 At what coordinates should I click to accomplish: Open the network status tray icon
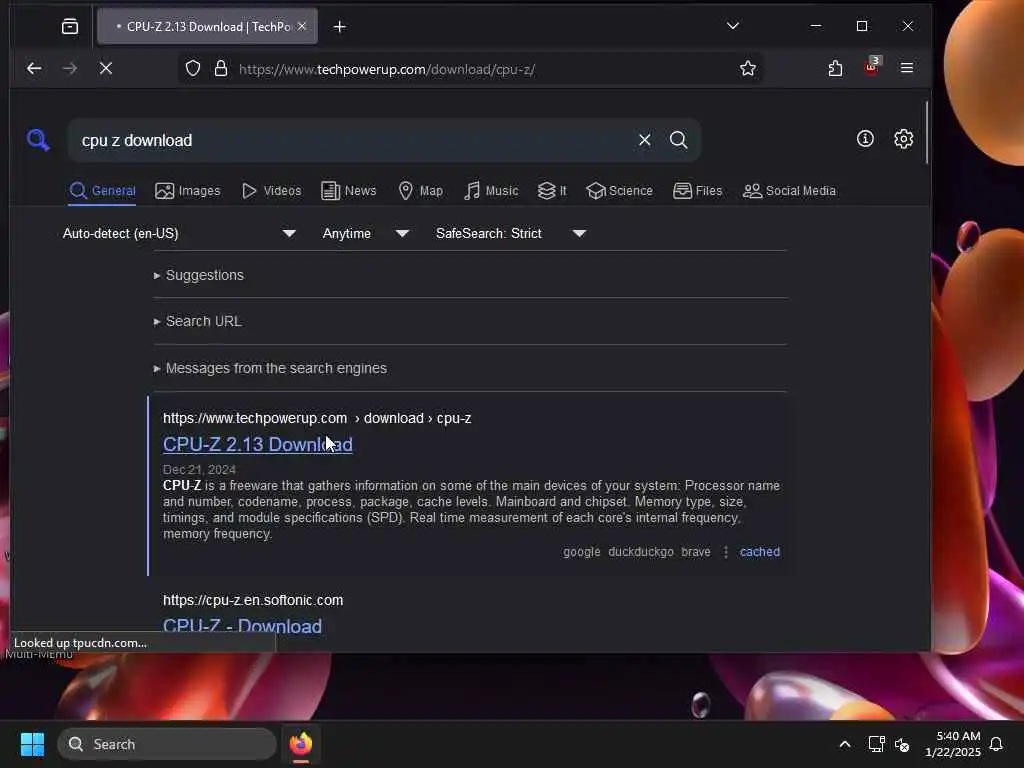click(876, 744)
